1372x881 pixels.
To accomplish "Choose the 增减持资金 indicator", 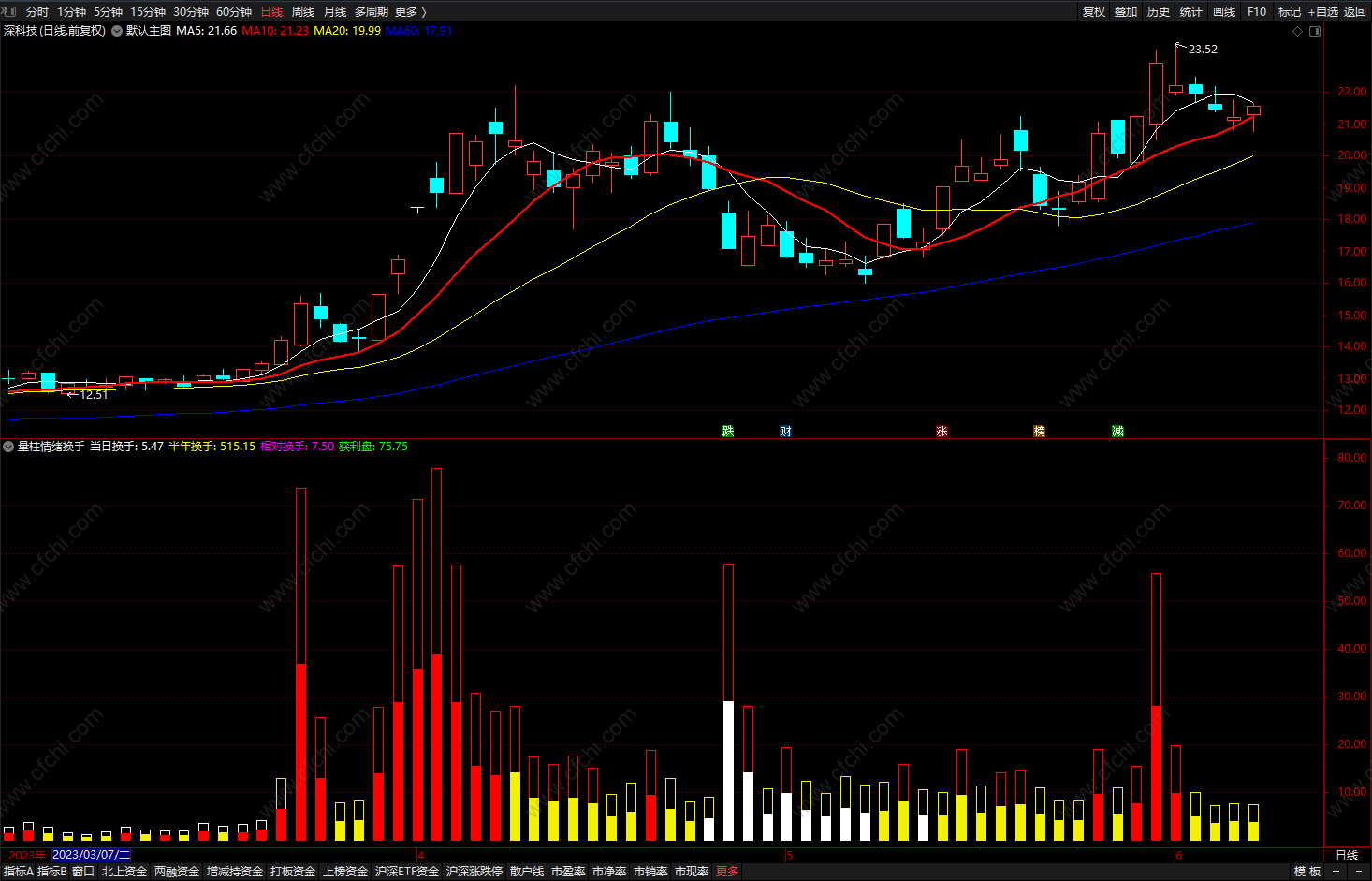I will click(235, 872).
